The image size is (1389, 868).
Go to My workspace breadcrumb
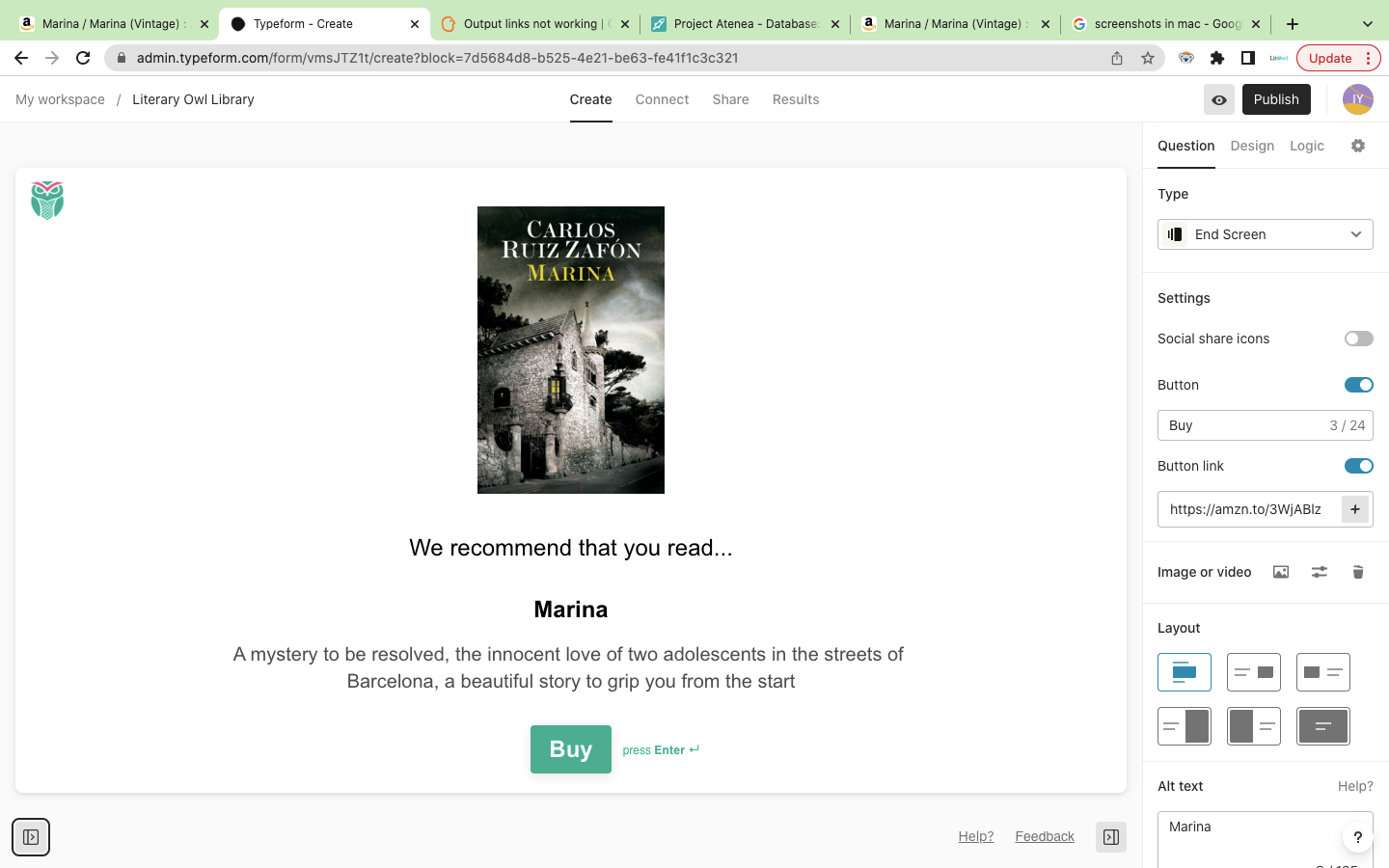click(60, 99)
